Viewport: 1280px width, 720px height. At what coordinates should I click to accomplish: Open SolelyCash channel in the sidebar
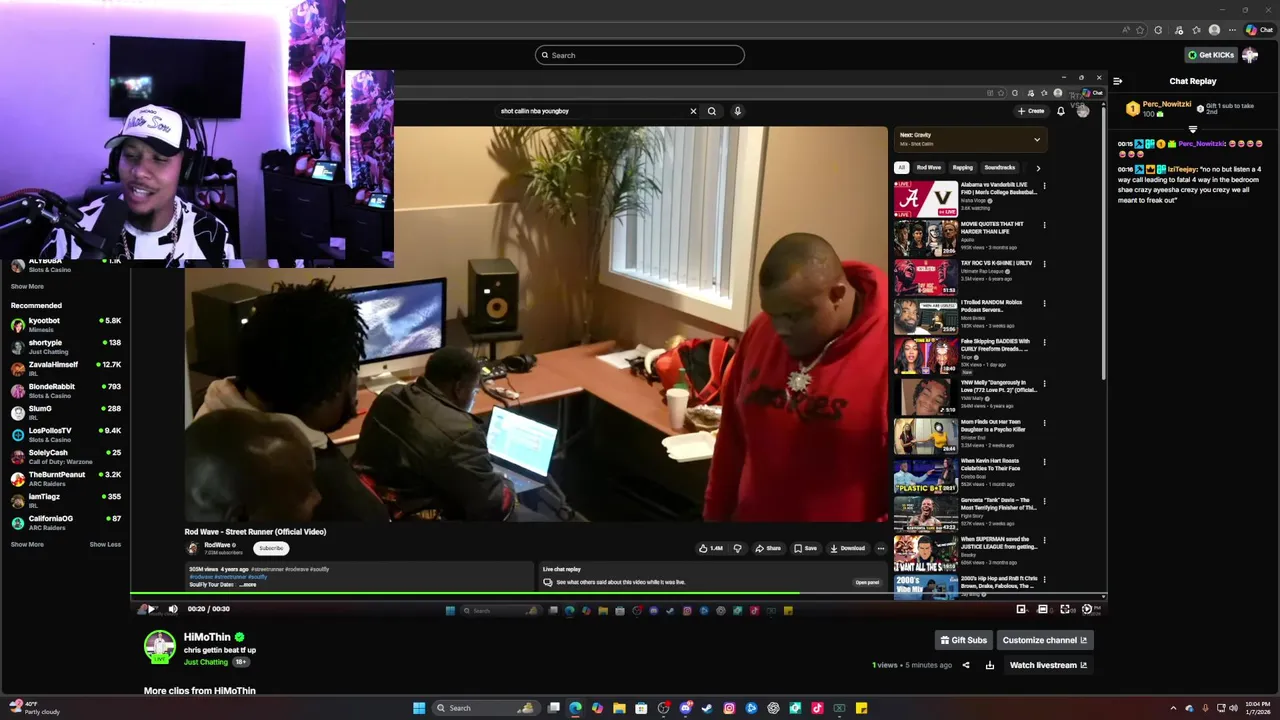65,456
